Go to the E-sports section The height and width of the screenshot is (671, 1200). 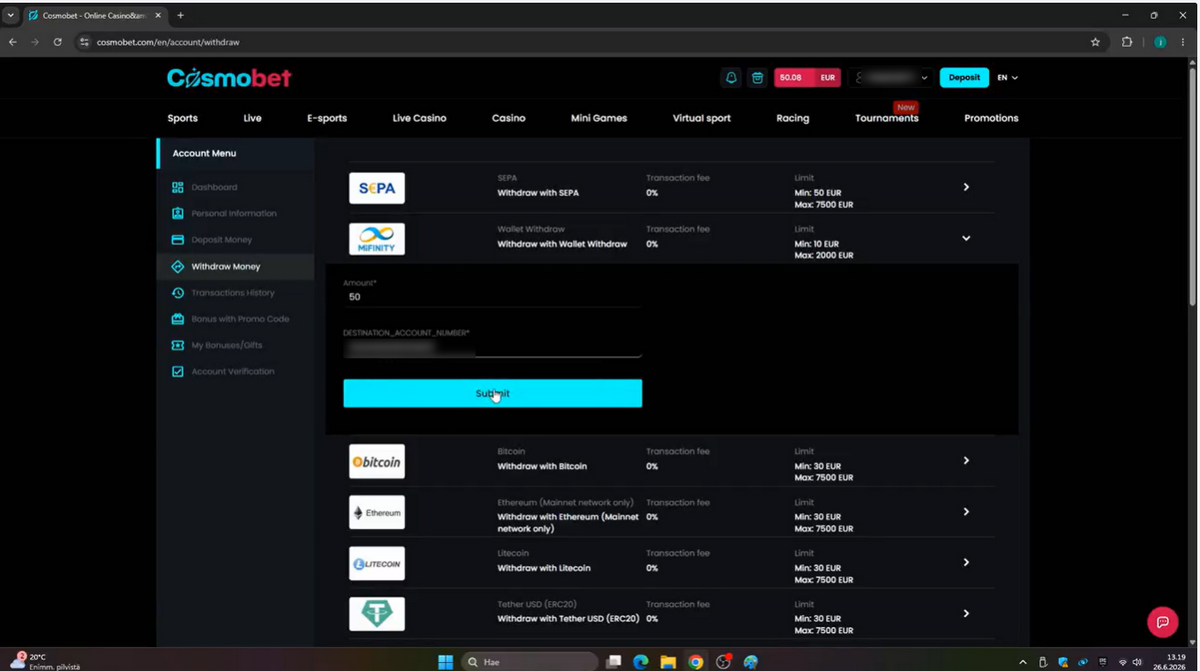click(x=327, y=118)
